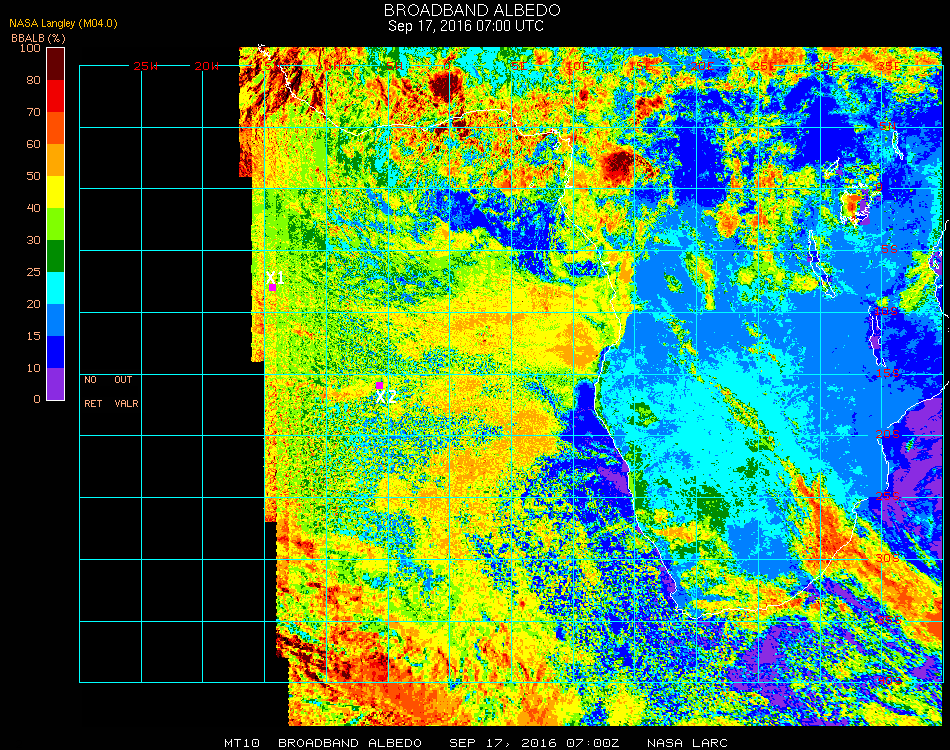Image resolution: width=950 pixels, height=750 pixels.
Task: Click the 'NASA Langley (M04.0)' label
Action: click(x=63, y=23)
